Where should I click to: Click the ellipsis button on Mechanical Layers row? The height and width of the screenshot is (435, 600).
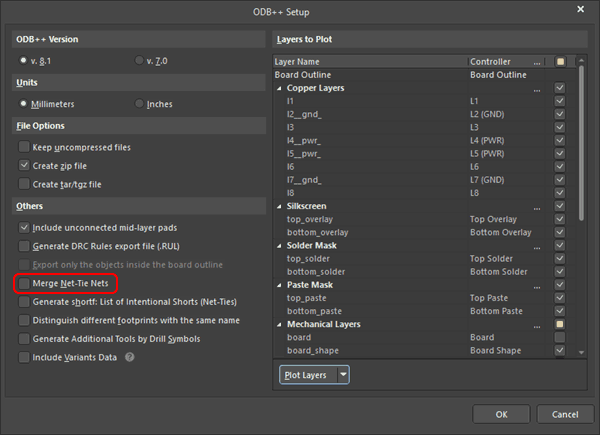537,324
